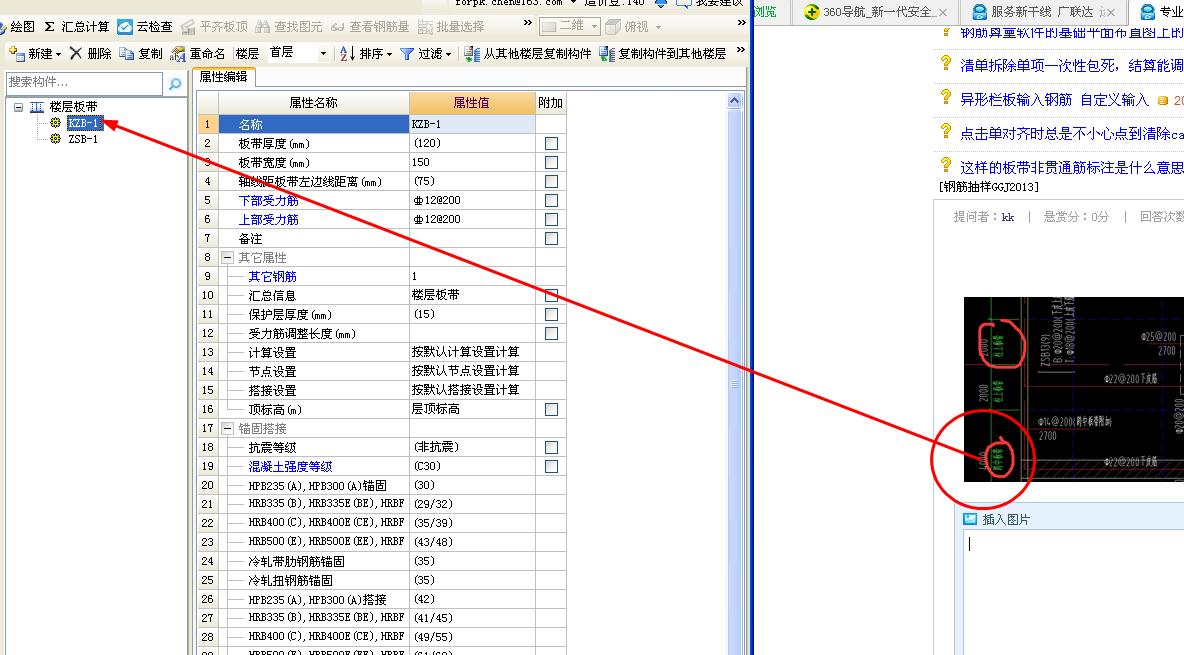Viewport: 1184px width, 655px height.
Task: Open link 清单拆除单项一次性包死
Action: click(x=1071, y=66)
